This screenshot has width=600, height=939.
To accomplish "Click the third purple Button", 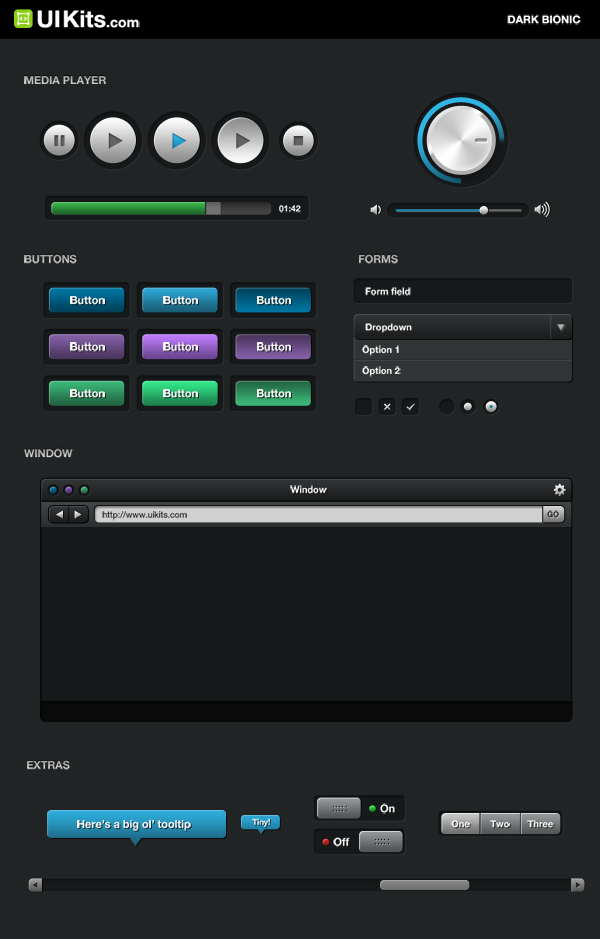I will tap(273, 347).
